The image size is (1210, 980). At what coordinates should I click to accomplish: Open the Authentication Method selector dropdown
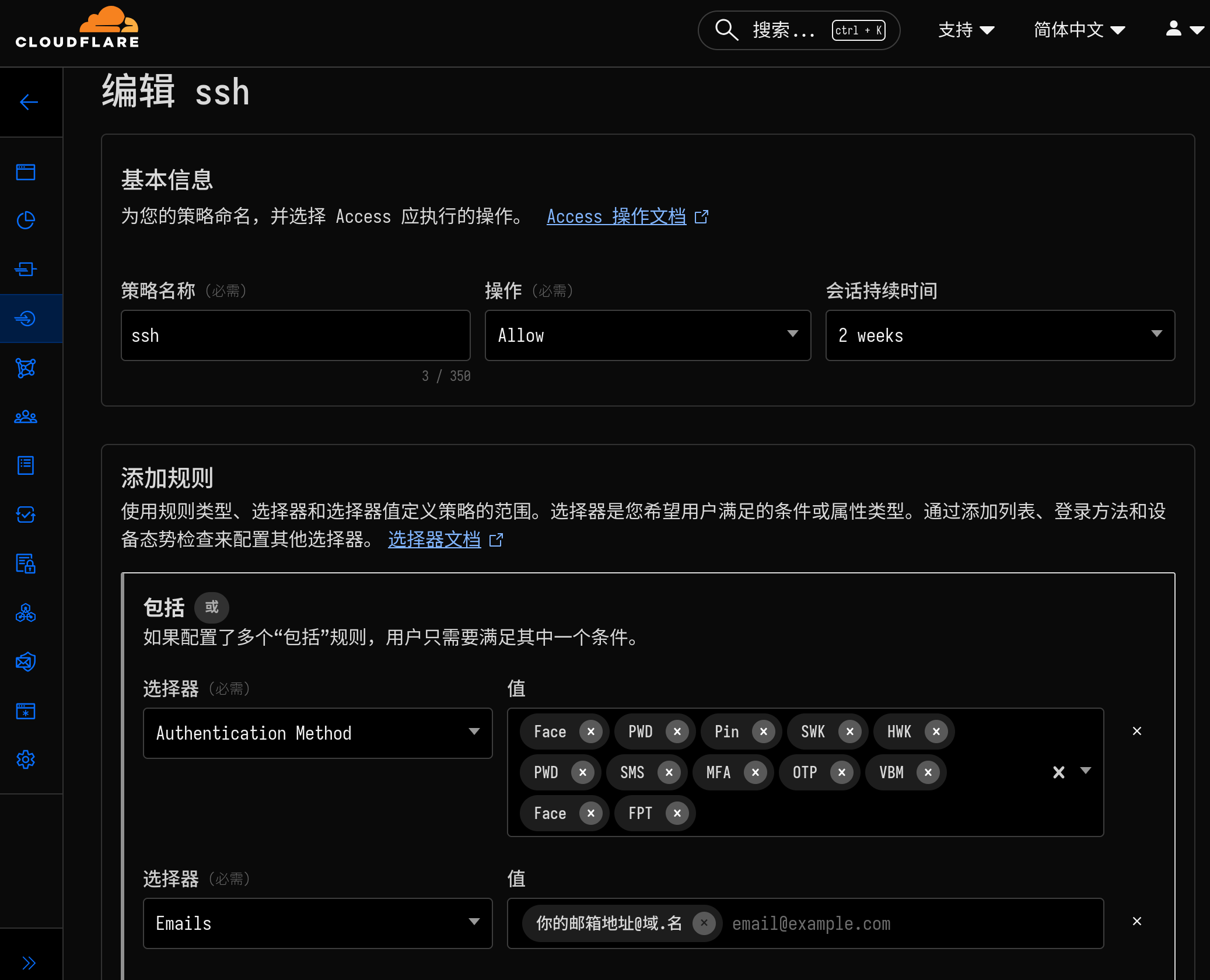[x=317, y=733]
